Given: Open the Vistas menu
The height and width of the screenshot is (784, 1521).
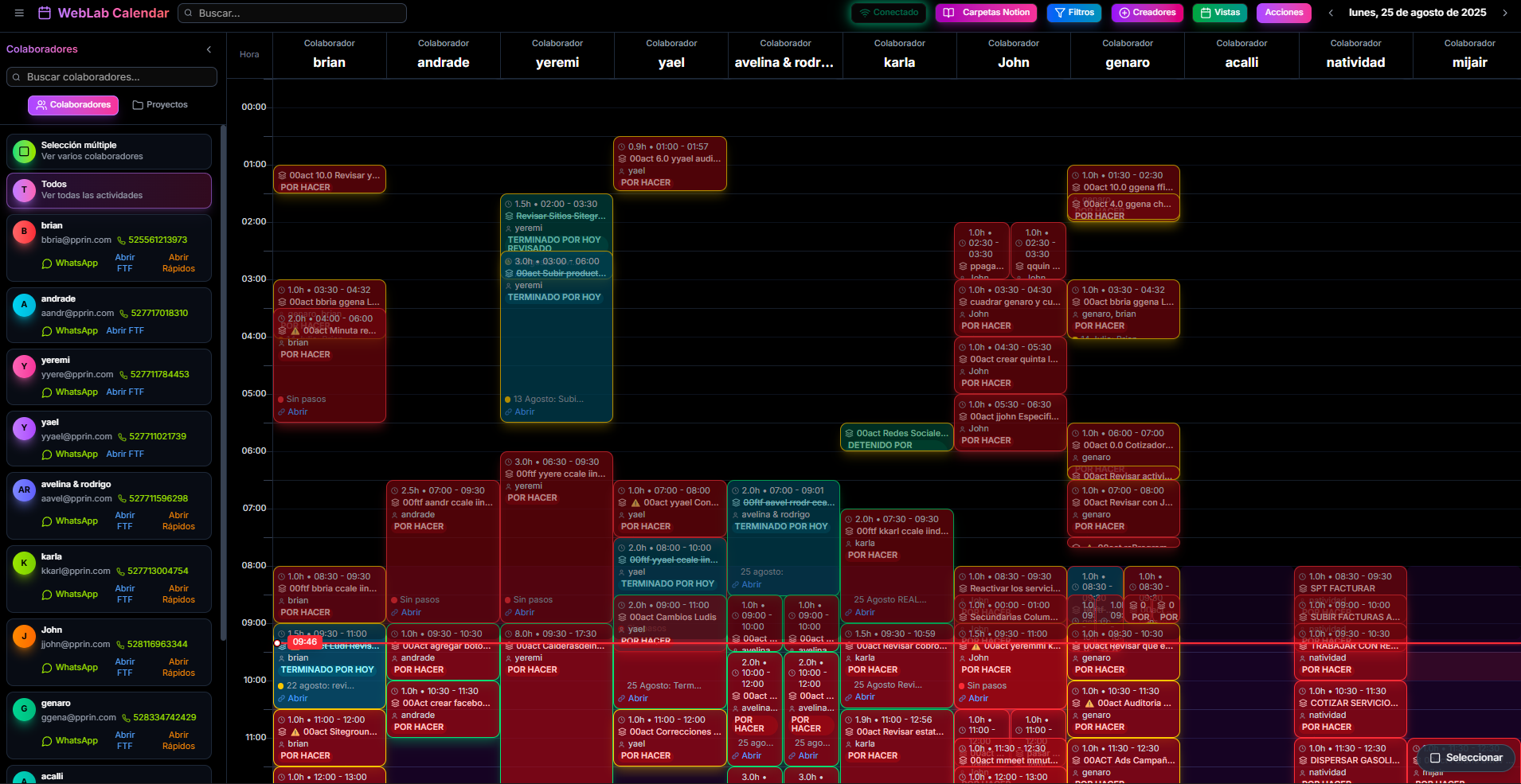Looking at the screenshot, I should [1220, 13].
